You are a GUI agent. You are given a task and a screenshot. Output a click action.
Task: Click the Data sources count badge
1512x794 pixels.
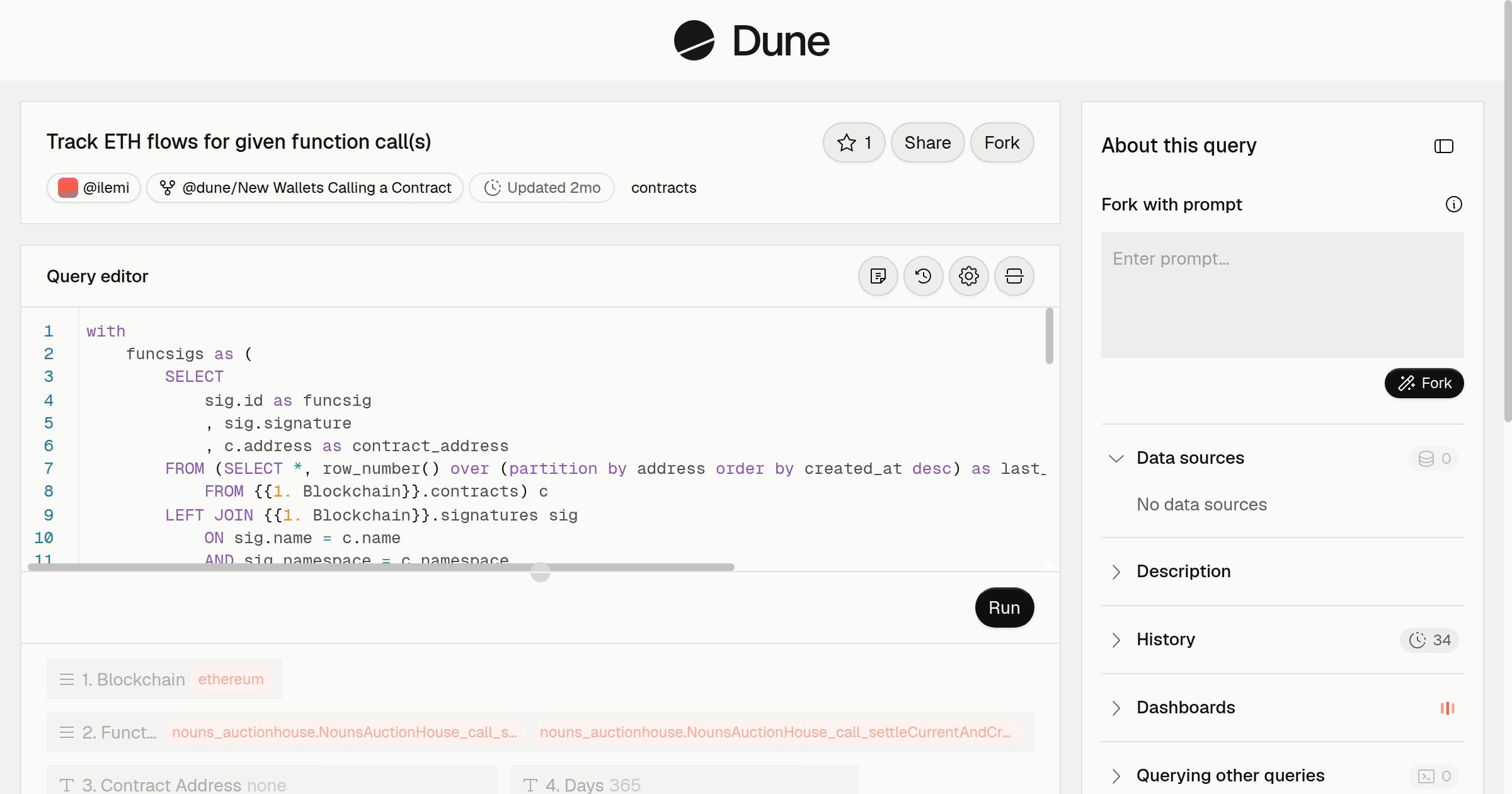1434,459
